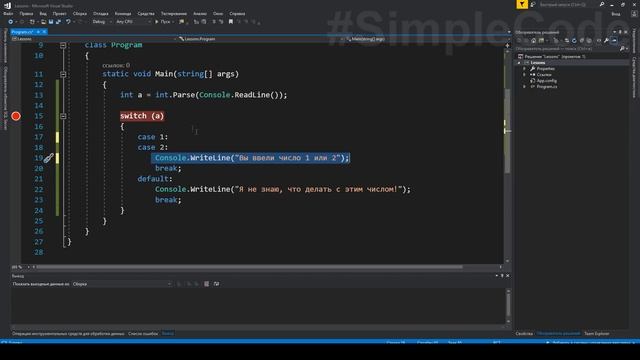Viewport: 640px width, 360px height.
Task: Expand the Ссылки references node
Action: click(524, 75)
